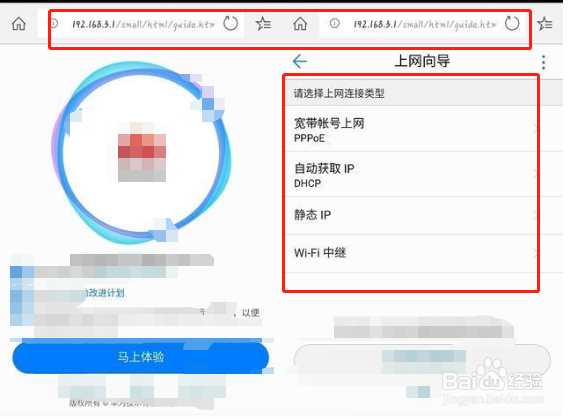This screenshot has height=419, width=577.
Task: Choose the Wi-Fi 中继 option
Action: point(424,253)
